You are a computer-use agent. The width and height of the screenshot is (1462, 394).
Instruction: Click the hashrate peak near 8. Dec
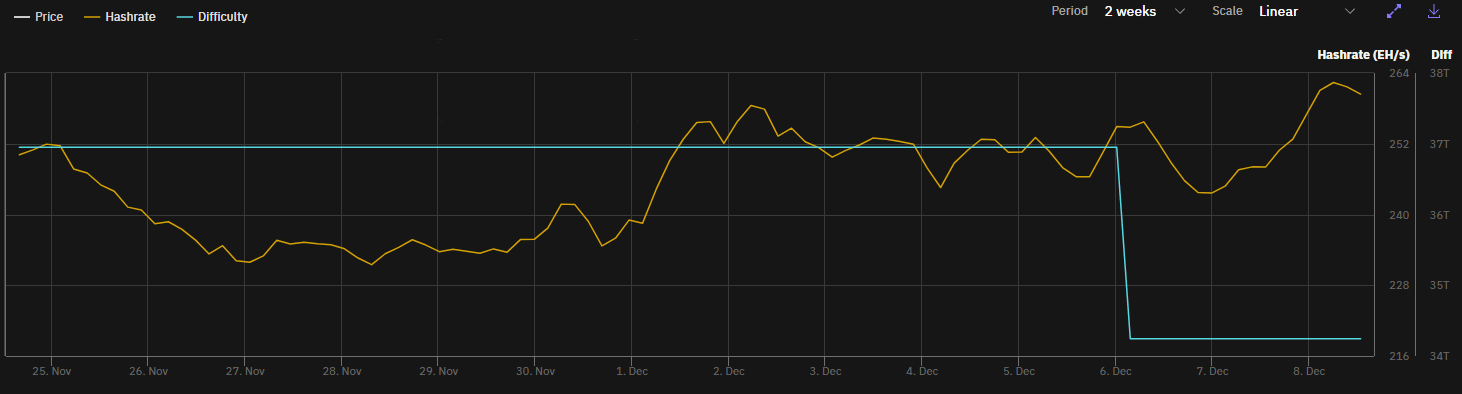click(x=1333, y=82)
